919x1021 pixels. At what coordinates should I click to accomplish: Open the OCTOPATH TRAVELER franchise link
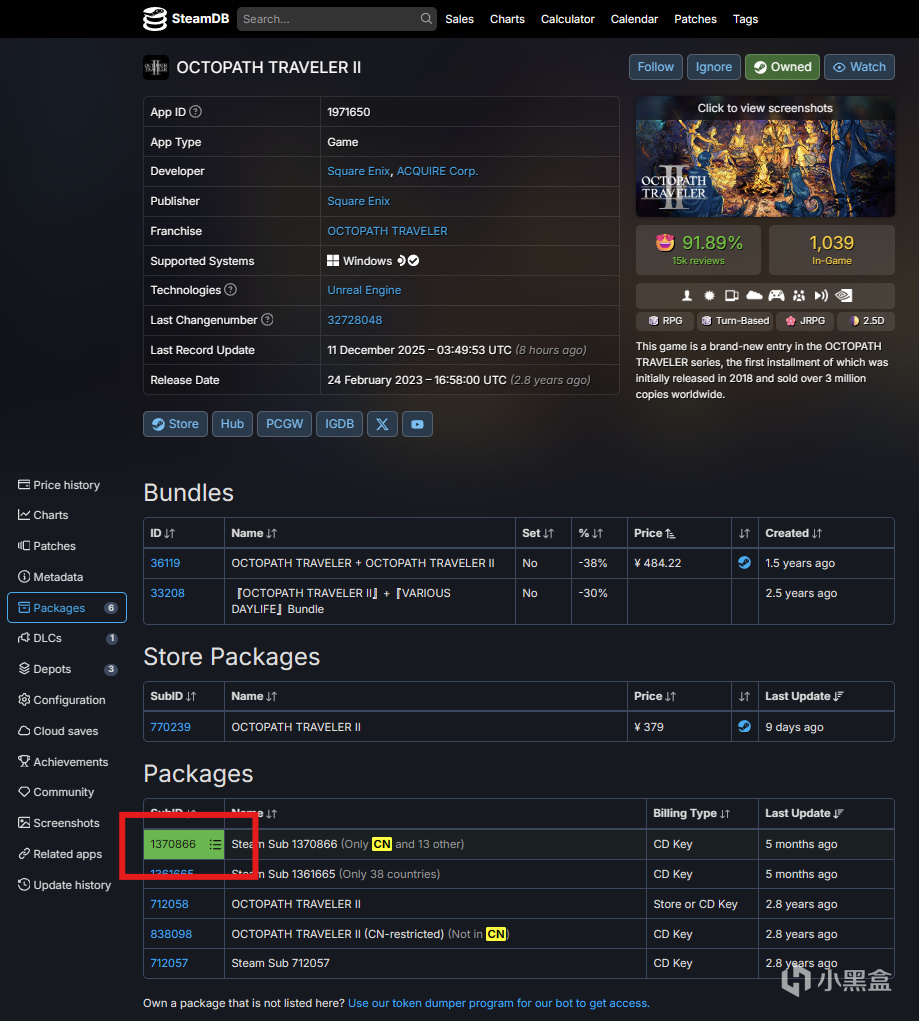coord(387,231)
